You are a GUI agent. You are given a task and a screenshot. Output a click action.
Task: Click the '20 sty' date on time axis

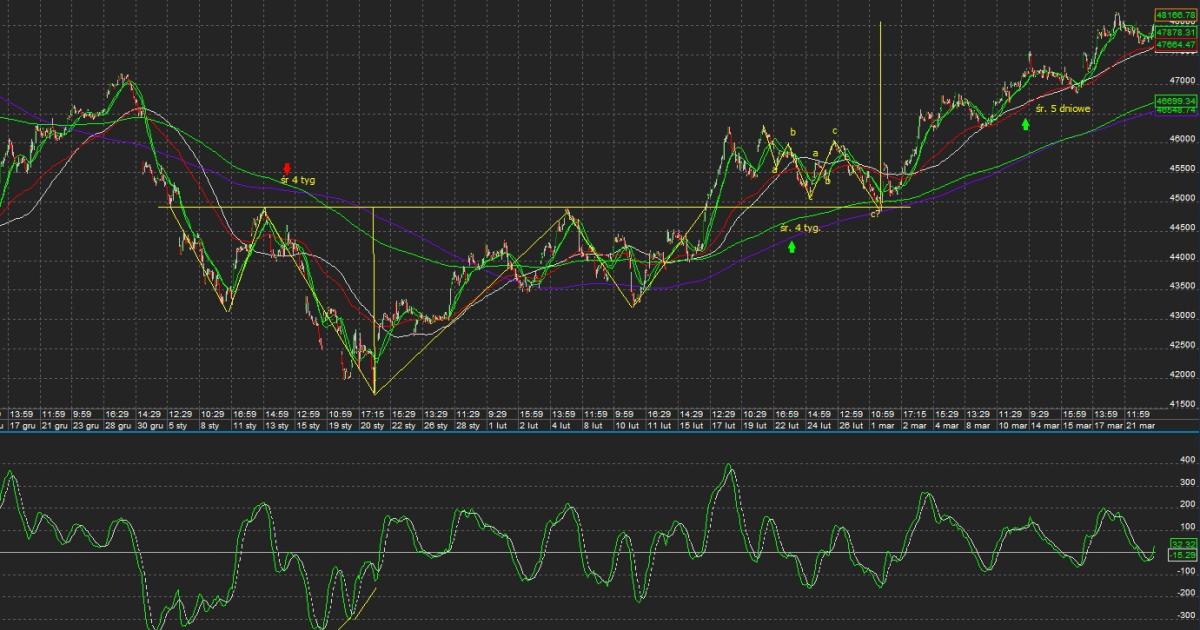coord(372,425)
